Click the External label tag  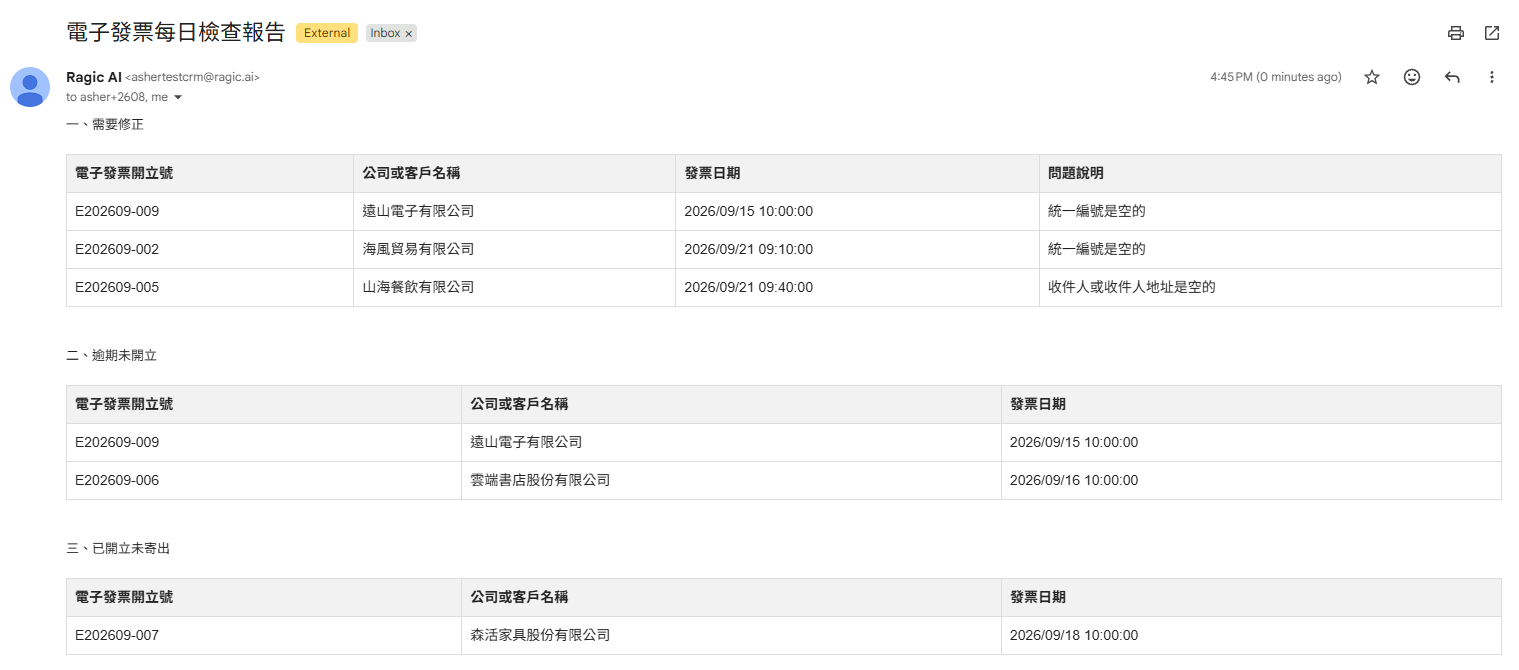tap(327, 33)
